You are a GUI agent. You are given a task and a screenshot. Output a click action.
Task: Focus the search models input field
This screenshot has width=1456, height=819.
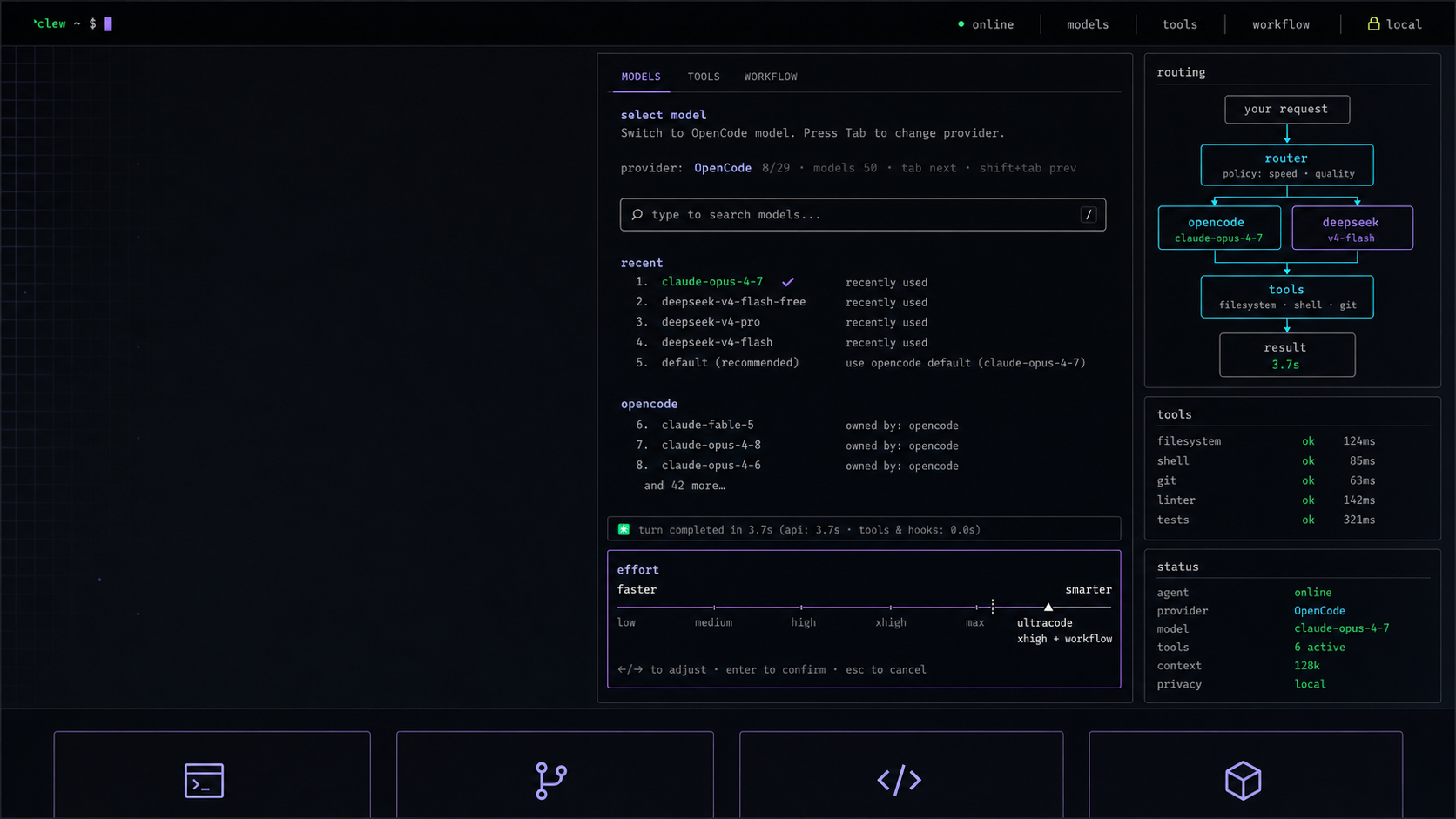[x=863, y=214]
